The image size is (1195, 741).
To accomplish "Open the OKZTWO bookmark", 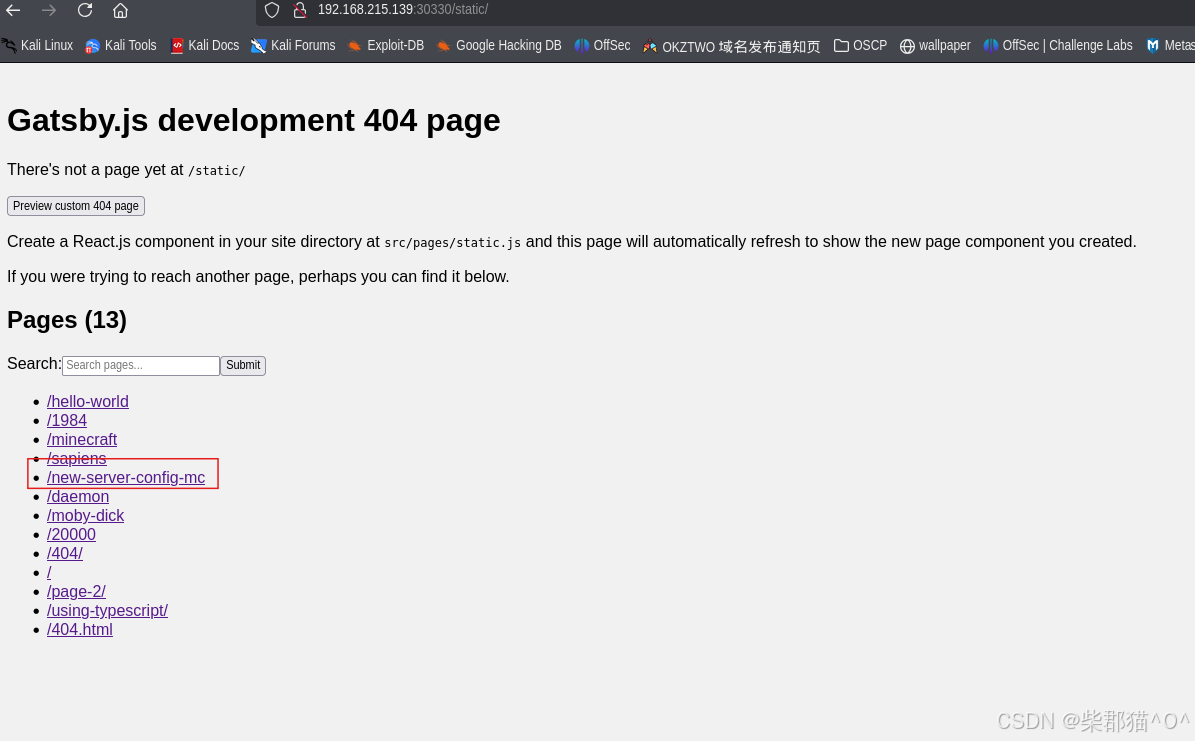I will click(x=732, y=47).
